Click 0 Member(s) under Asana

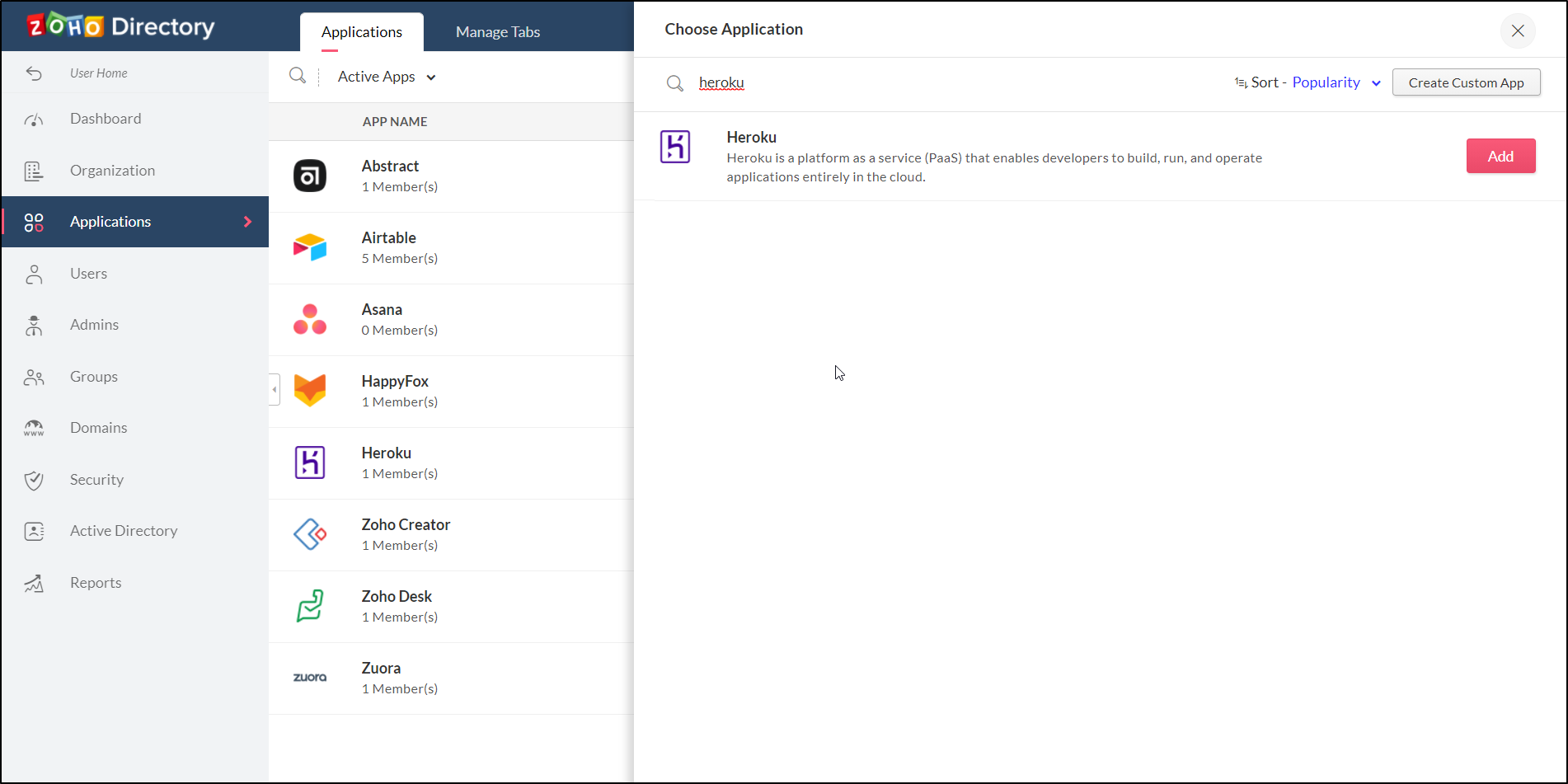pos(400,330)
